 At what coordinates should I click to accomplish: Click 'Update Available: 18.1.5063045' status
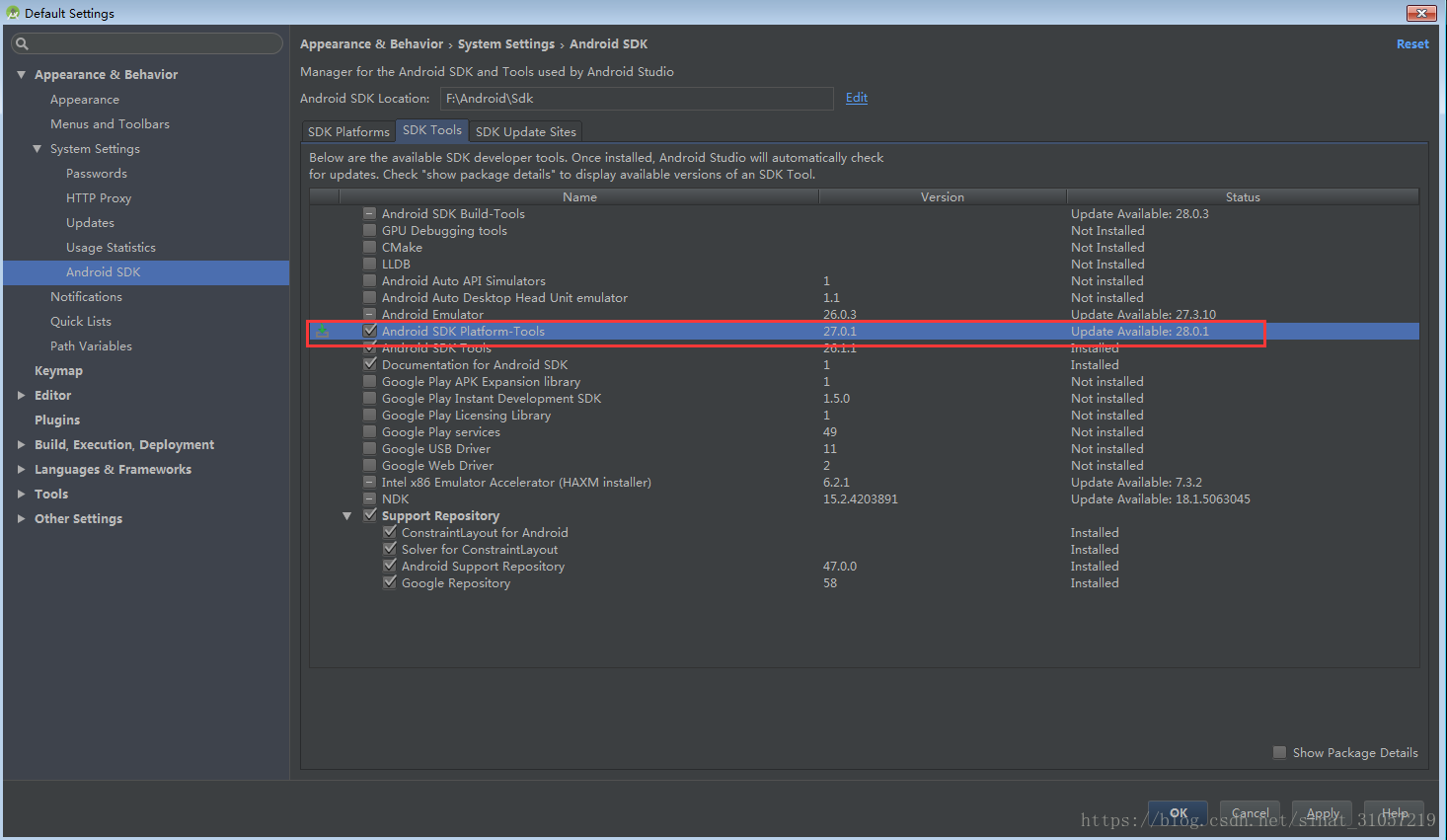(1161, 499)
